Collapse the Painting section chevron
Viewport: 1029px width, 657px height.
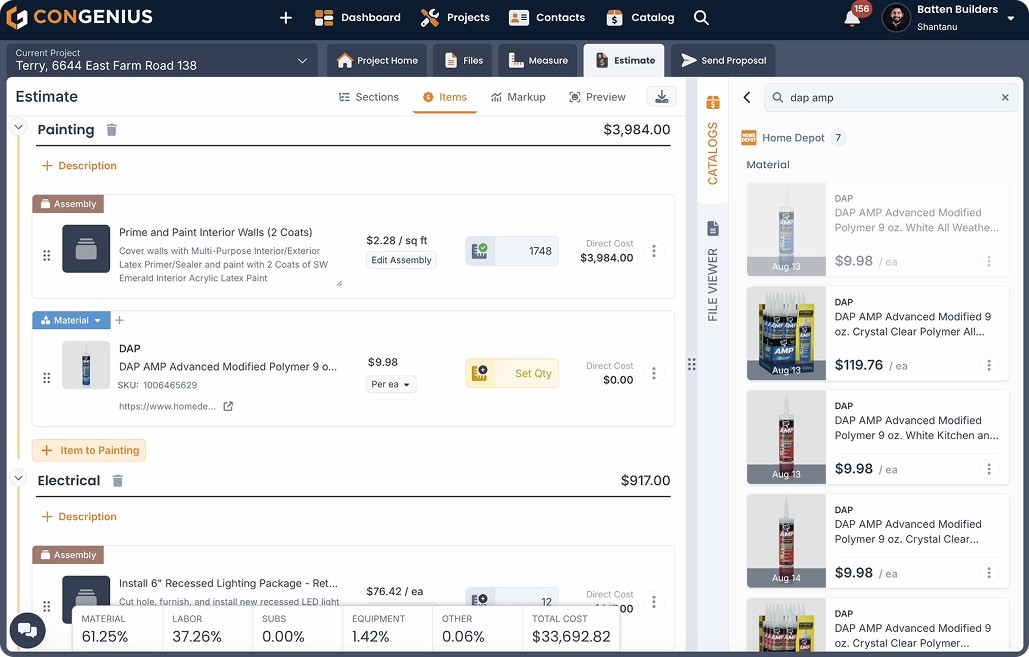pos(18,127)
